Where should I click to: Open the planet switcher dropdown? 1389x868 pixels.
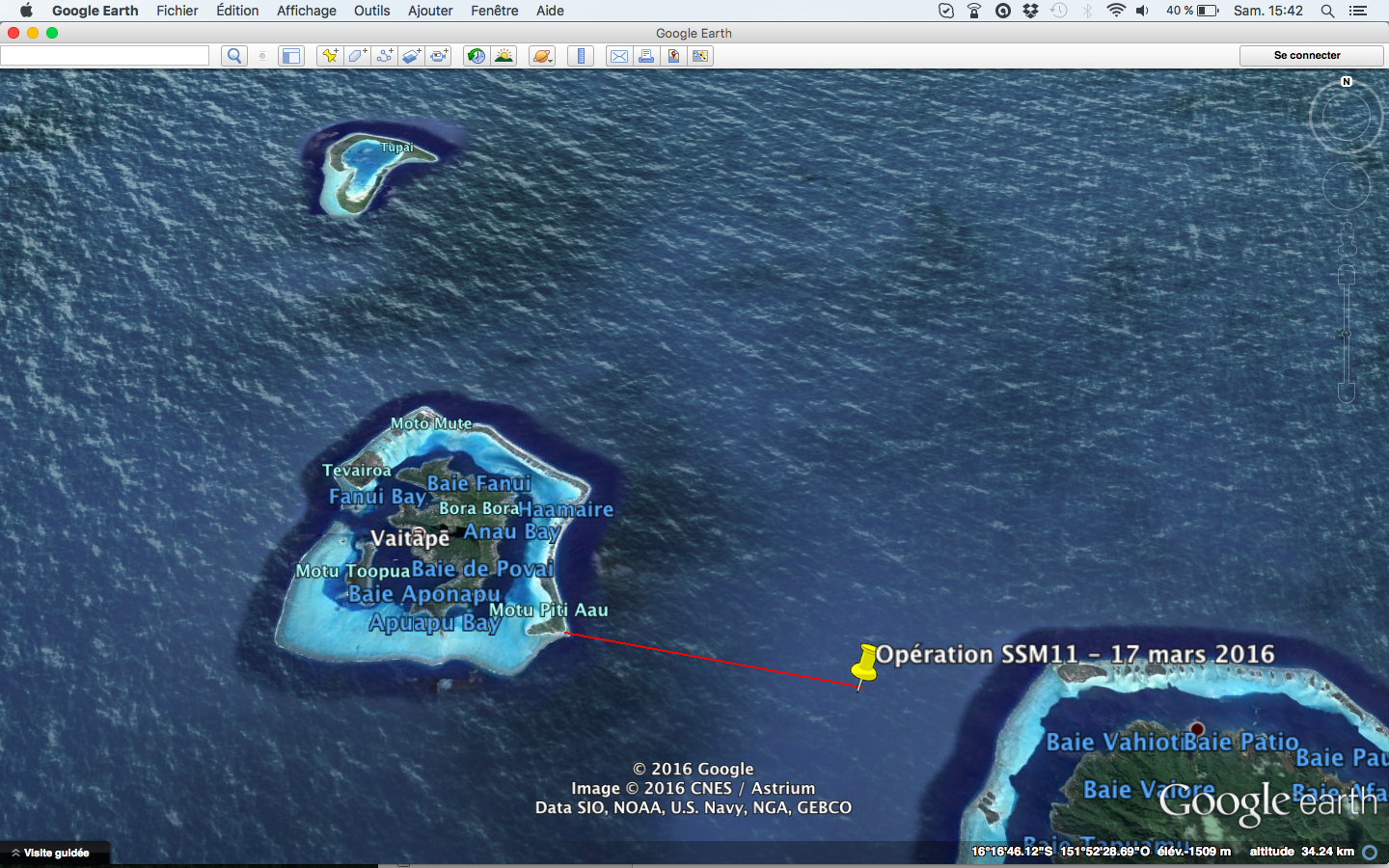tap(542, 56)
